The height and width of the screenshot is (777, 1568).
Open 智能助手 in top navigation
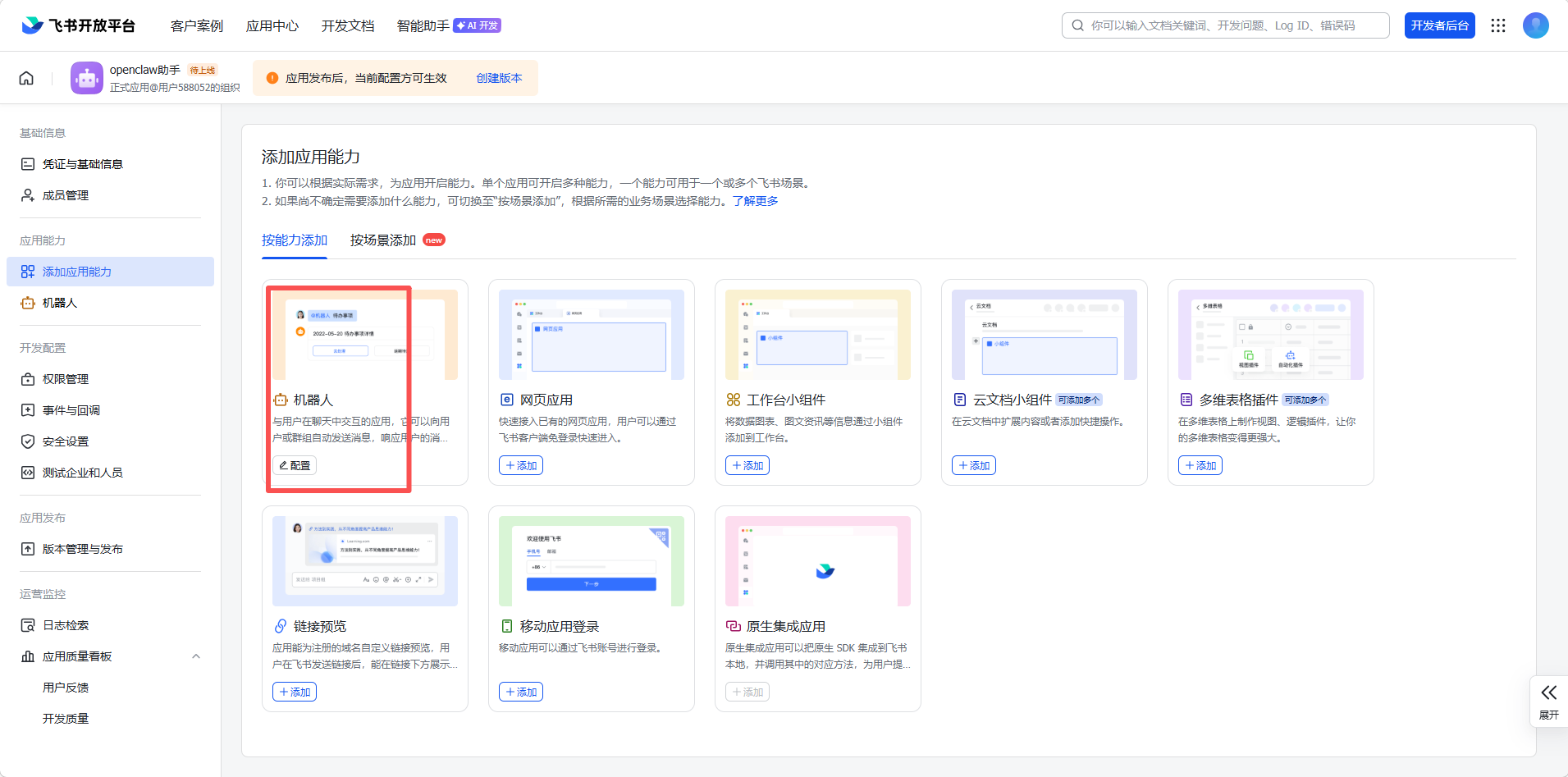click(423, 25)
